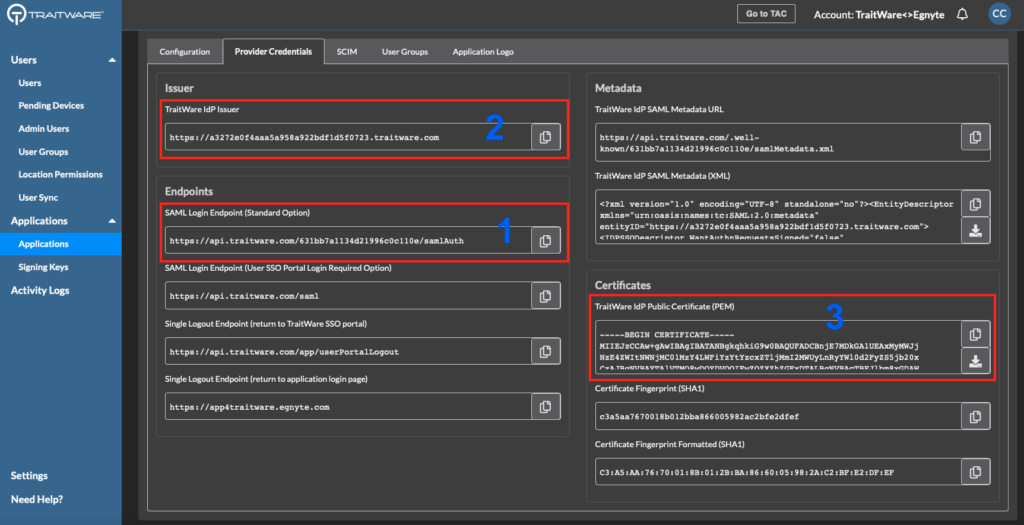The height and width of the screenshot is (525, 1024).
Task: Open Users in the sidebar
Action: [29, 83]
